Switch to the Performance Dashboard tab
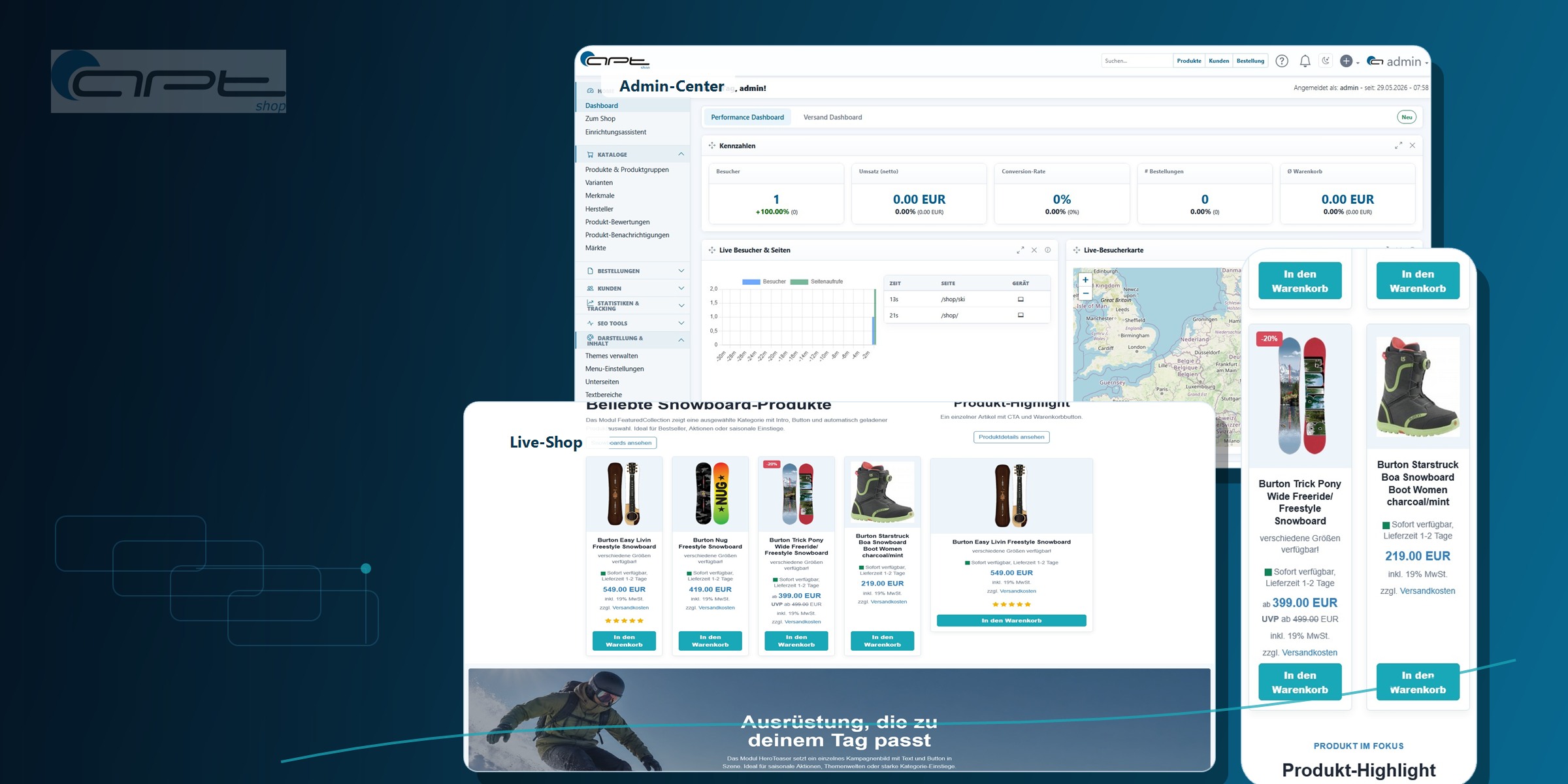 coord(747,118)
